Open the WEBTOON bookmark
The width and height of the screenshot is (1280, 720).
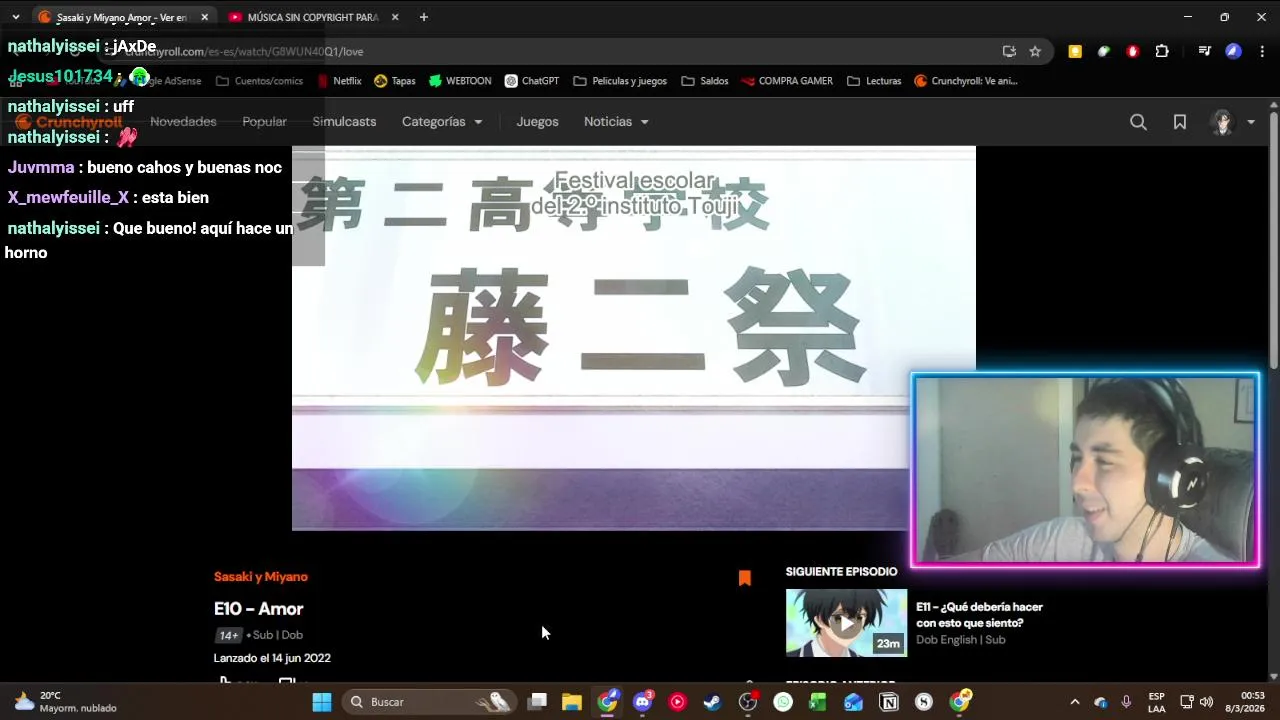point(460,81)
